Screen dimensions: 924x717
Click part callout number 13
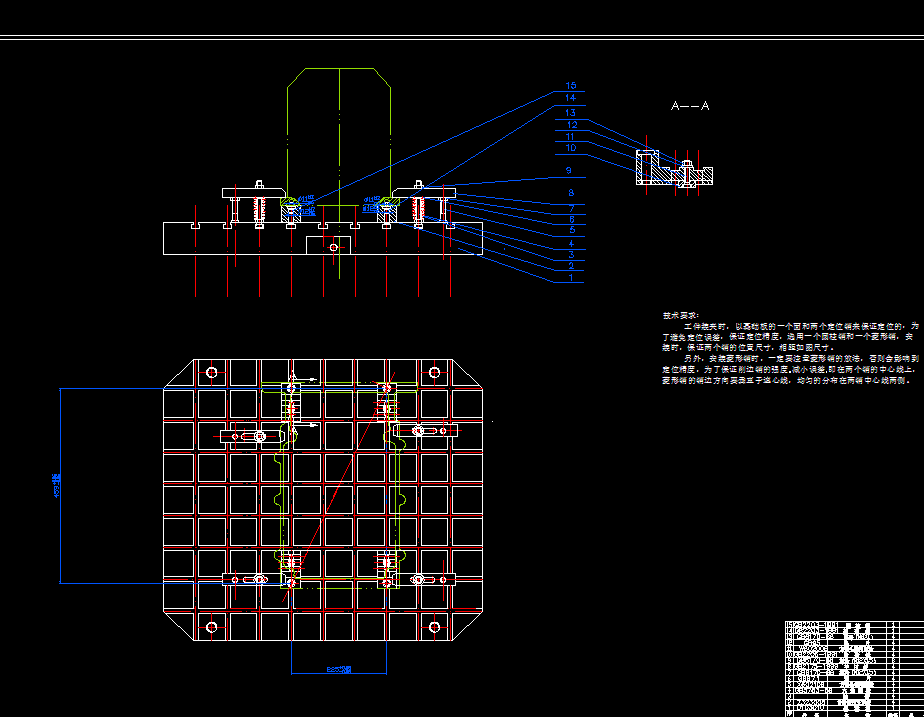pos(570,113)
